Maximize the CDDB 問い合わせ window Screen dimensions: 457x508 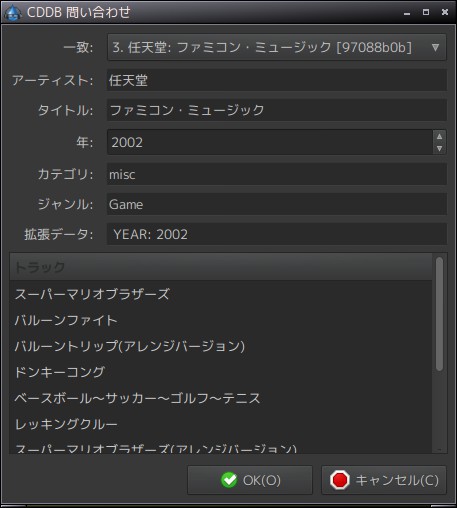coord(426,12)
